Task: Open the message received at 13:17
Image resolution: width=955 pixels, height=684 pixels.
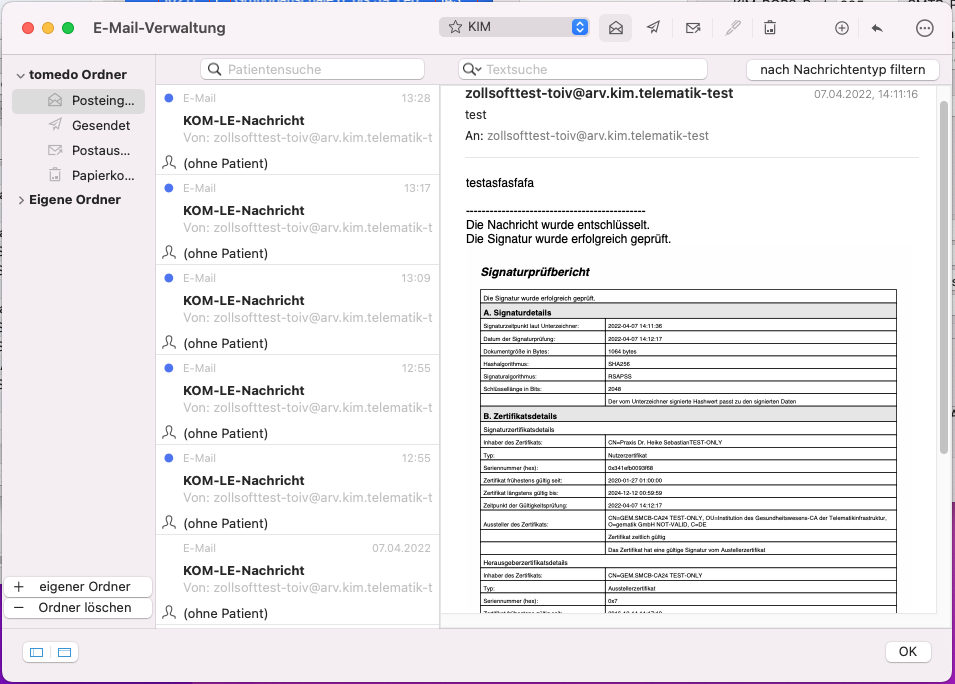Action: pos(298,220)
